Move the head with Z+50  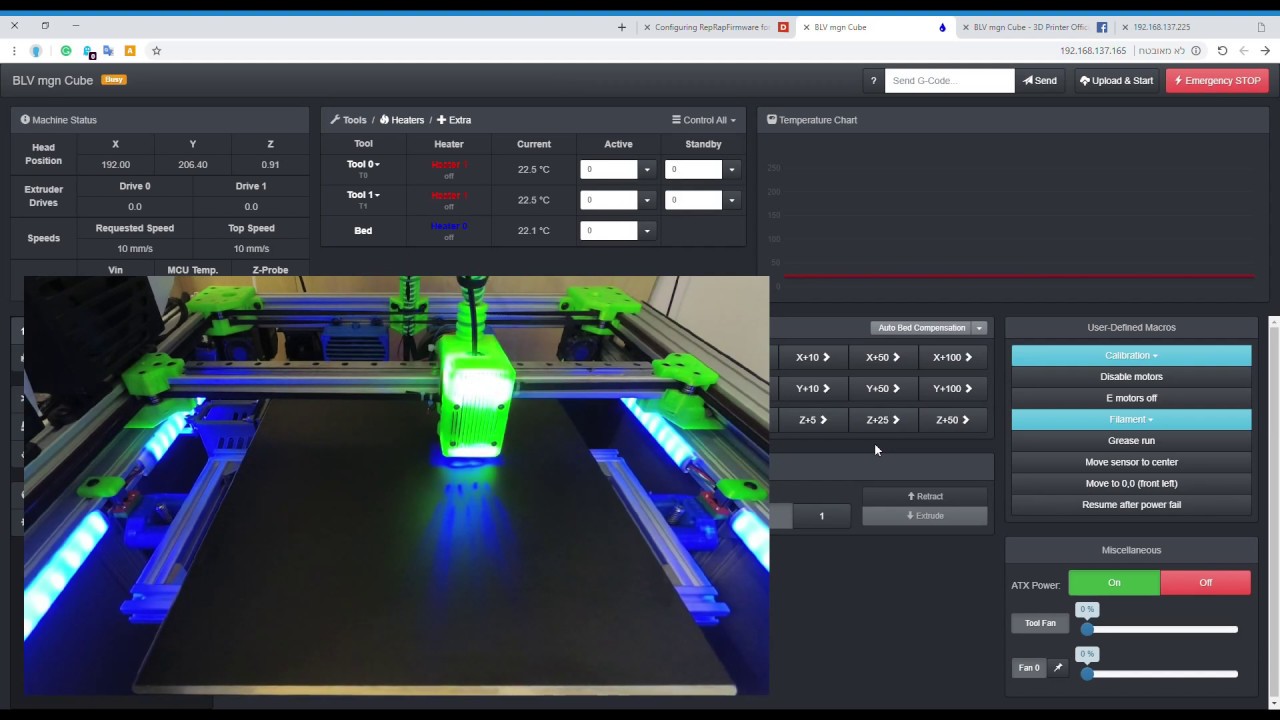pos(952,420)
